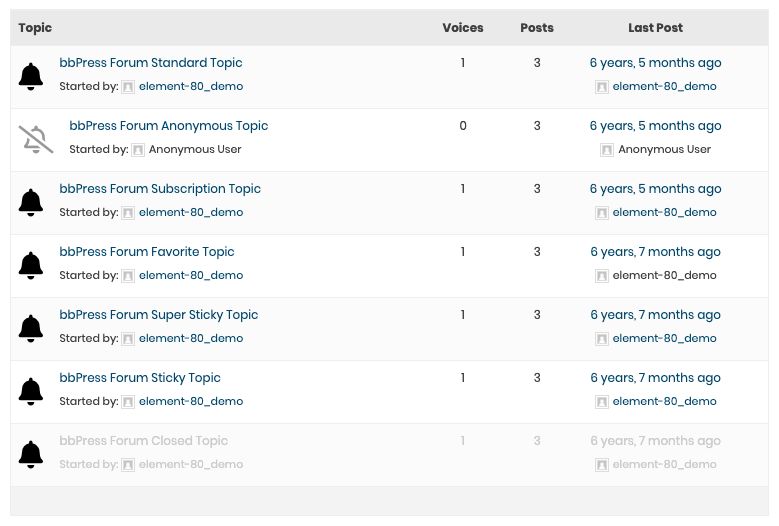The height and width of the screenshot is (526, 779).
Task: Click posts count 3 in Standard Topic row
Action: point(537,63)
